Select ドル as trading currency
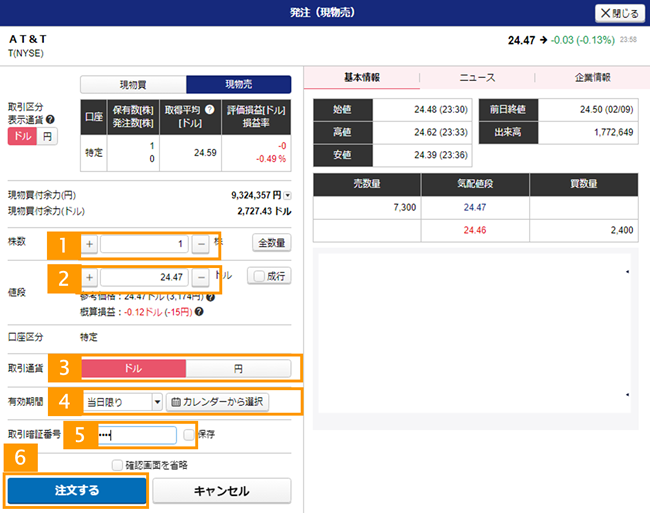The image size is (650, 513). 133,368
